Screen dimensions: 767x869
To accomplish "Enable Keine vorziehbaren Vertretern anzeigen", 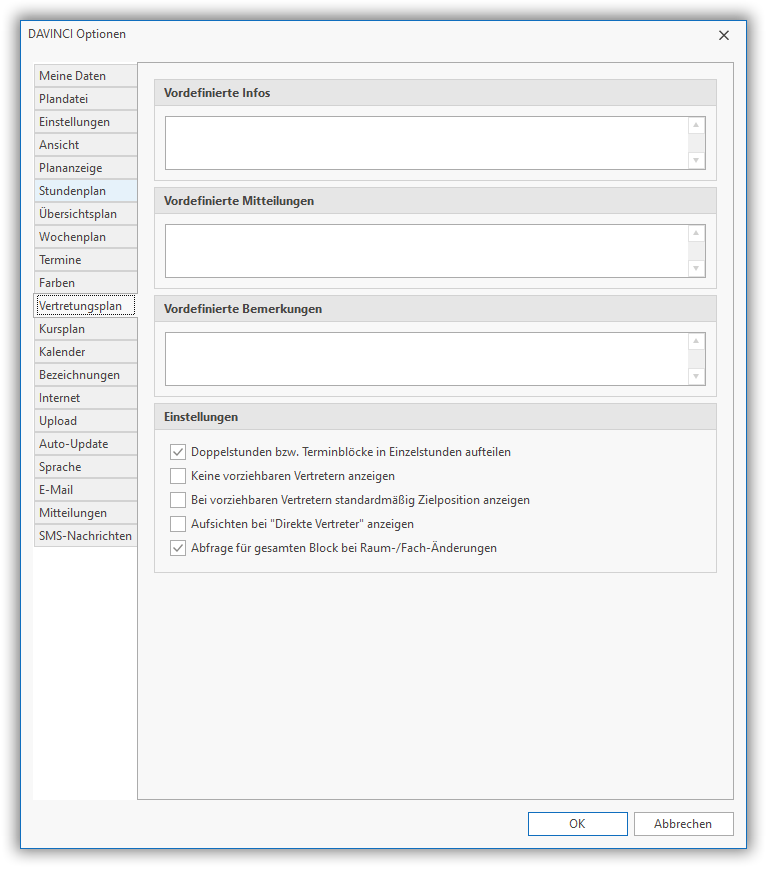I will 178,476.
